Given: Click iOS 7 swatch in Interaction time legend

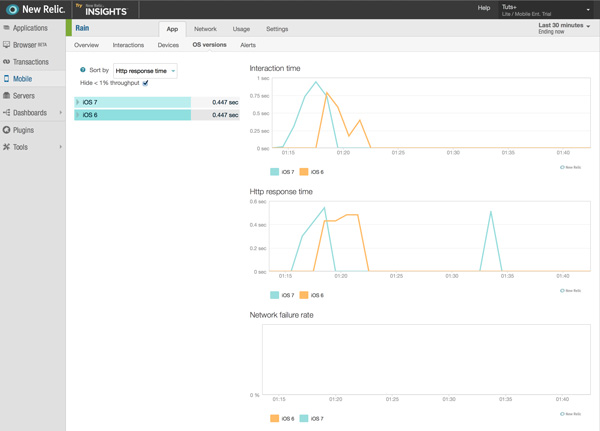Looking at the screenshot, I should click(274, 171).
